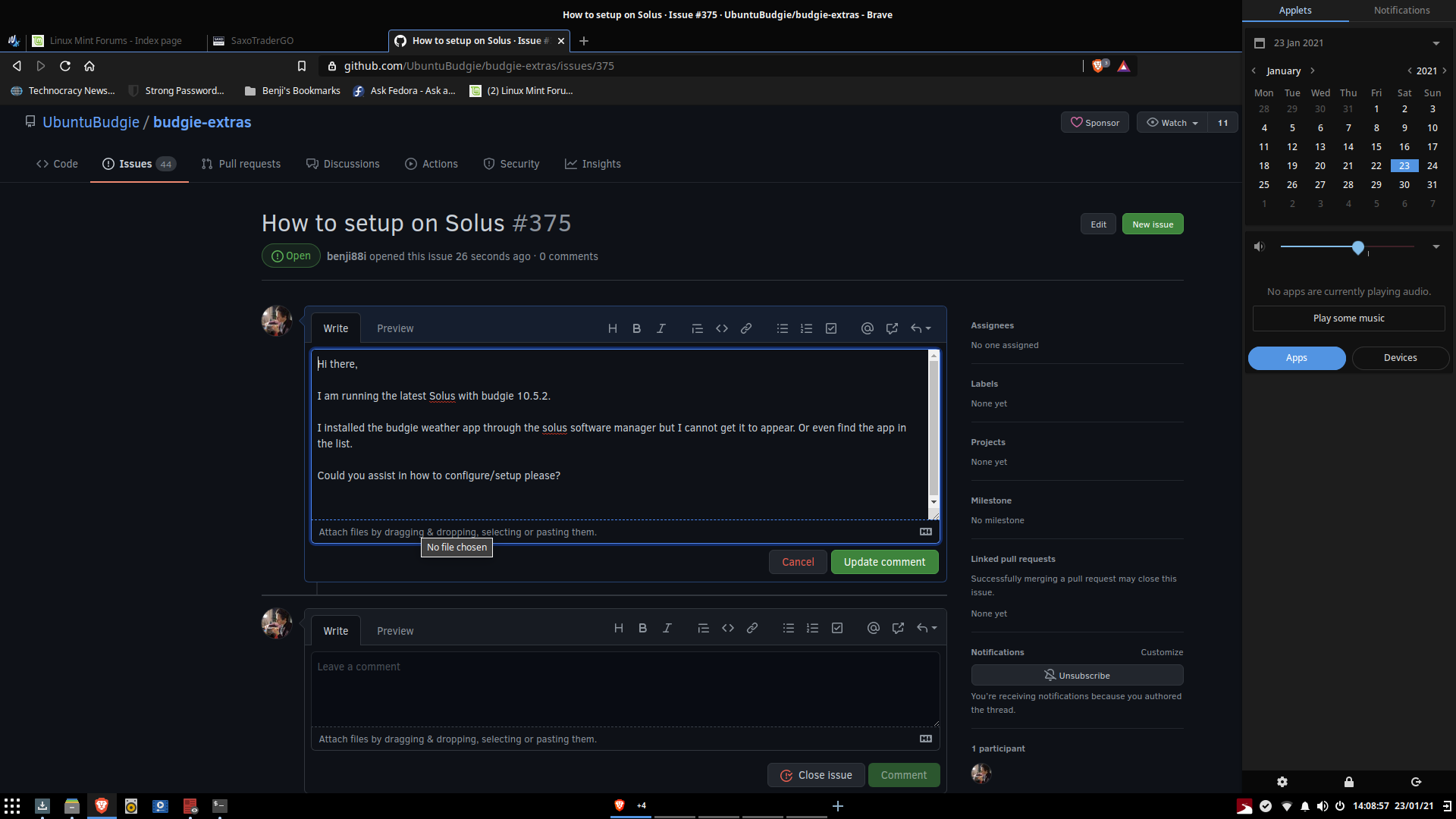Reload the page in Brave
1456x819 pixels.
[65, 66]
